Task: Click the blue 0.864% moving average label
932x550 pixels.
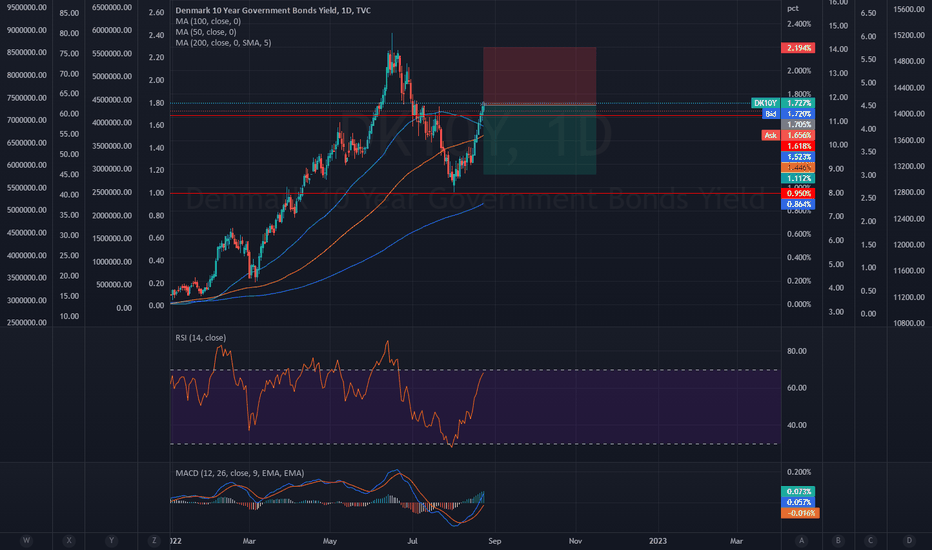Action: point(798,204)
